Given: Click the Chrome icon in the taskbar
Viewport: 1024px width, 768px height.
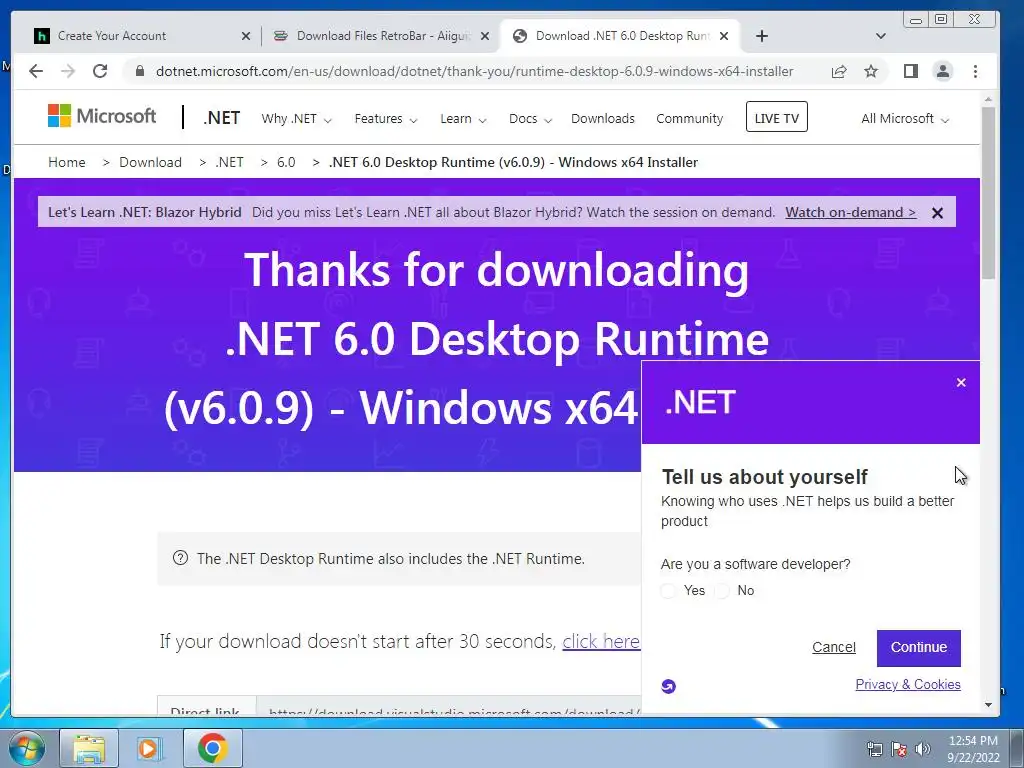Looking at the screenshot, I should click(x=212, y=748).
